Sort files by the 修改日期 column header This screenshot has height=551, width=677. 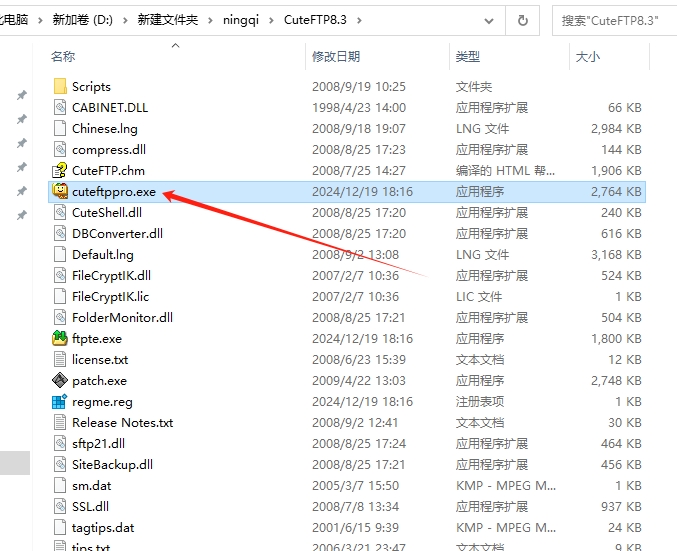[x=336, y=57]
